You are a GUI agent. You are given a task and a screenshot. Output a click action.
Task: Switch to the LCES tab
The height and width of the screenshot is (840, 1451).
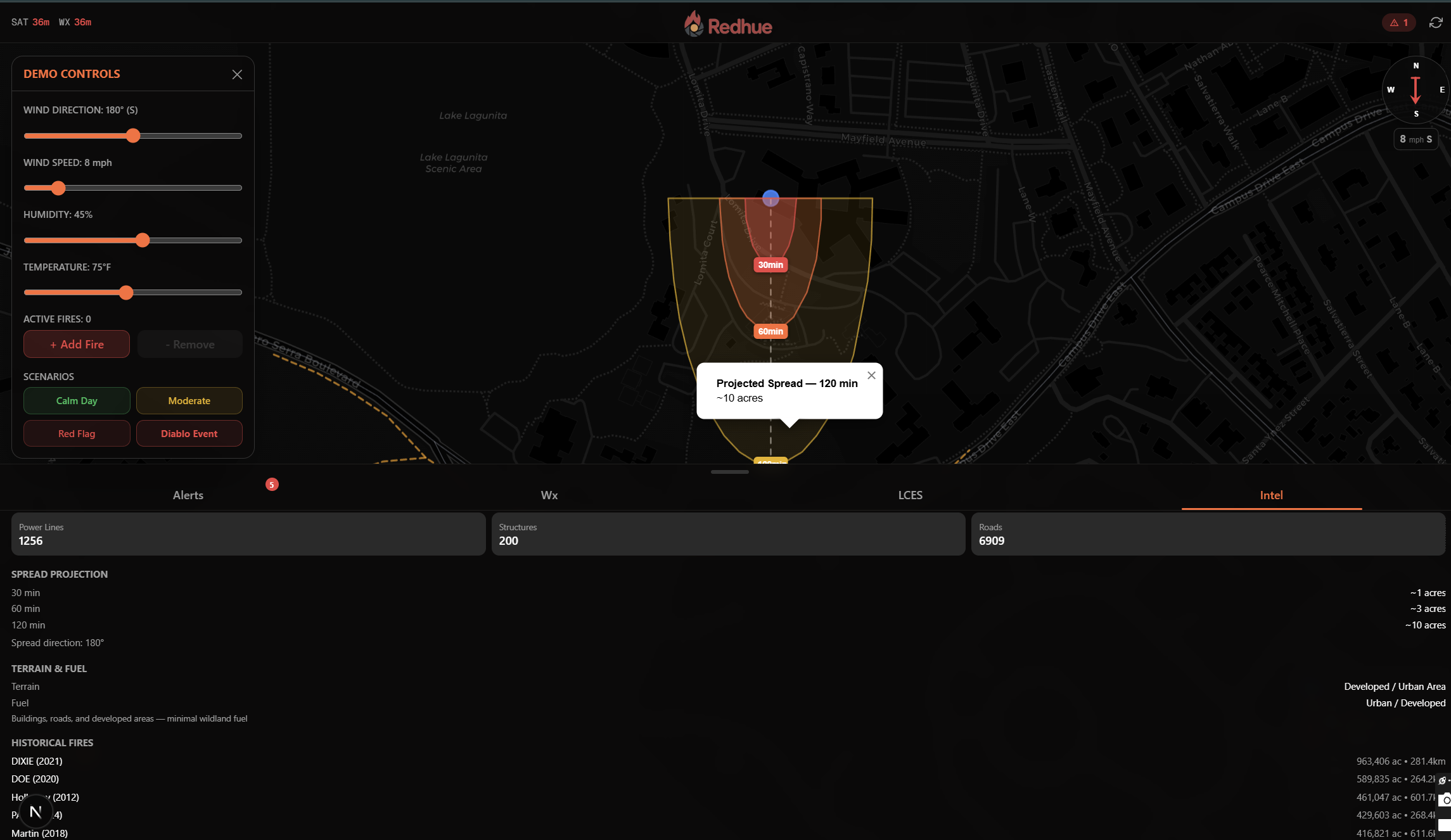click(910, 495)
